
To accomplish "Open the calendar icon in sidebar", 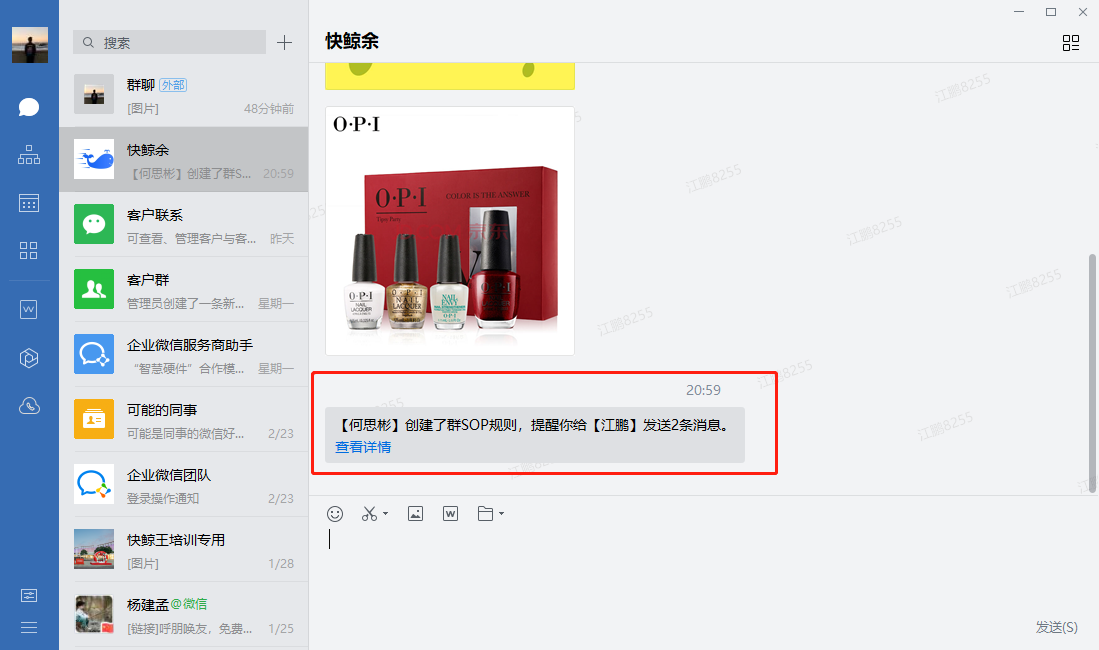I will pyautogui.click(x=29, y=203).
